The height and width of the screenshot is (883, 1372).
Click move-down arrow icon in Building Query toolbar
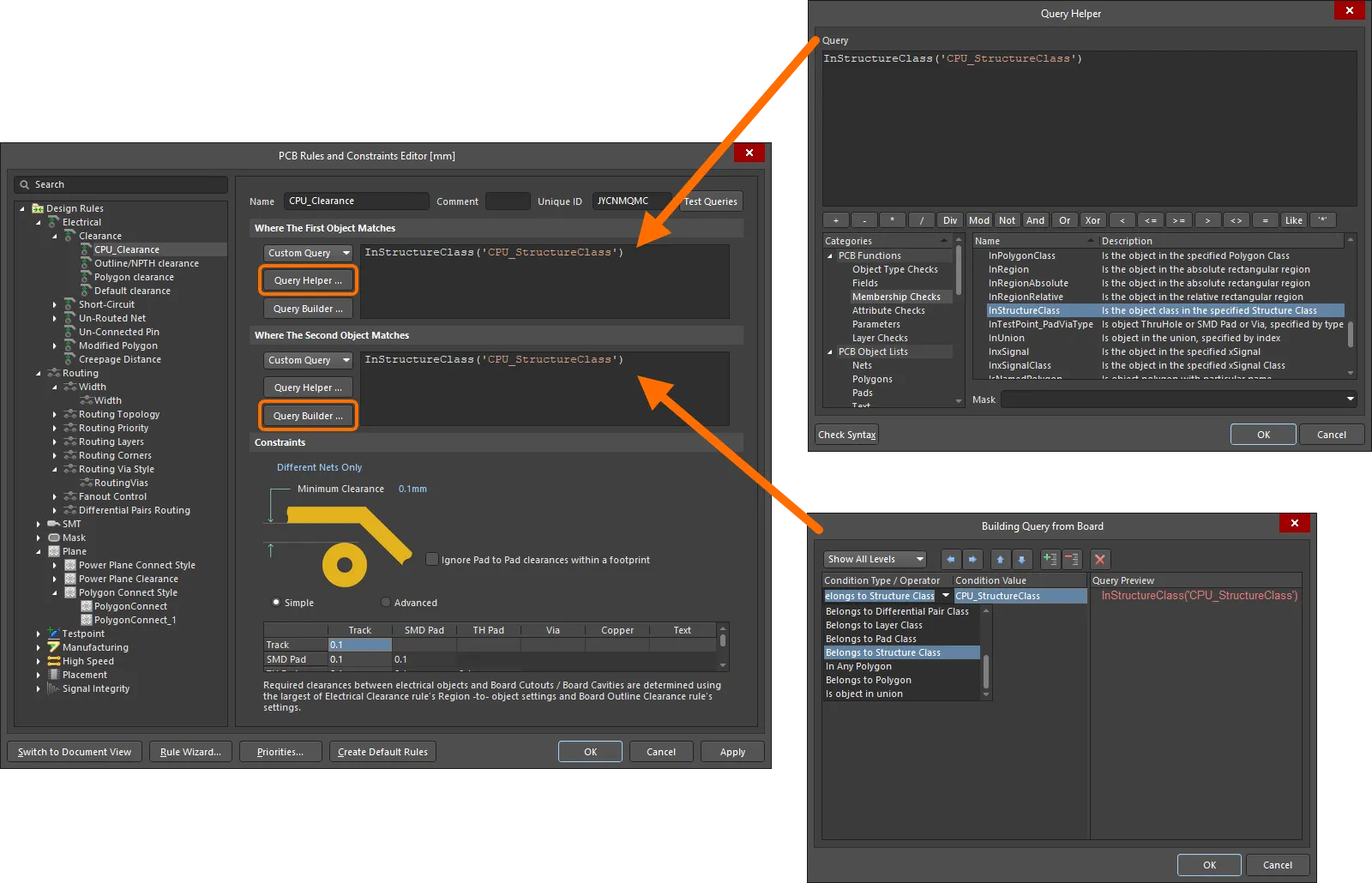coord(1021,559)
